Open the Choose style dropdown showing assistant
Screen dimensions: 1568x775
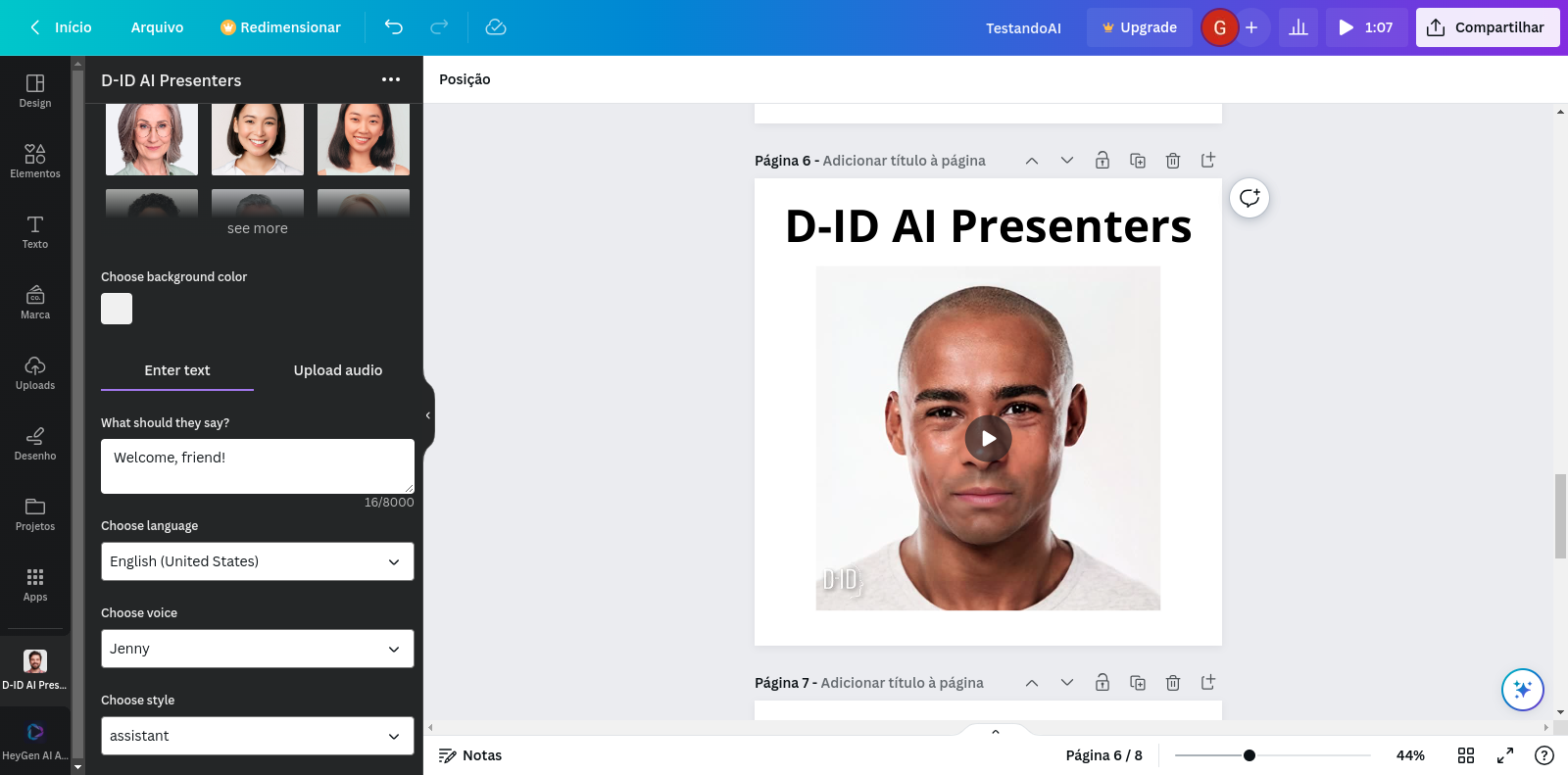click(258, 736)
